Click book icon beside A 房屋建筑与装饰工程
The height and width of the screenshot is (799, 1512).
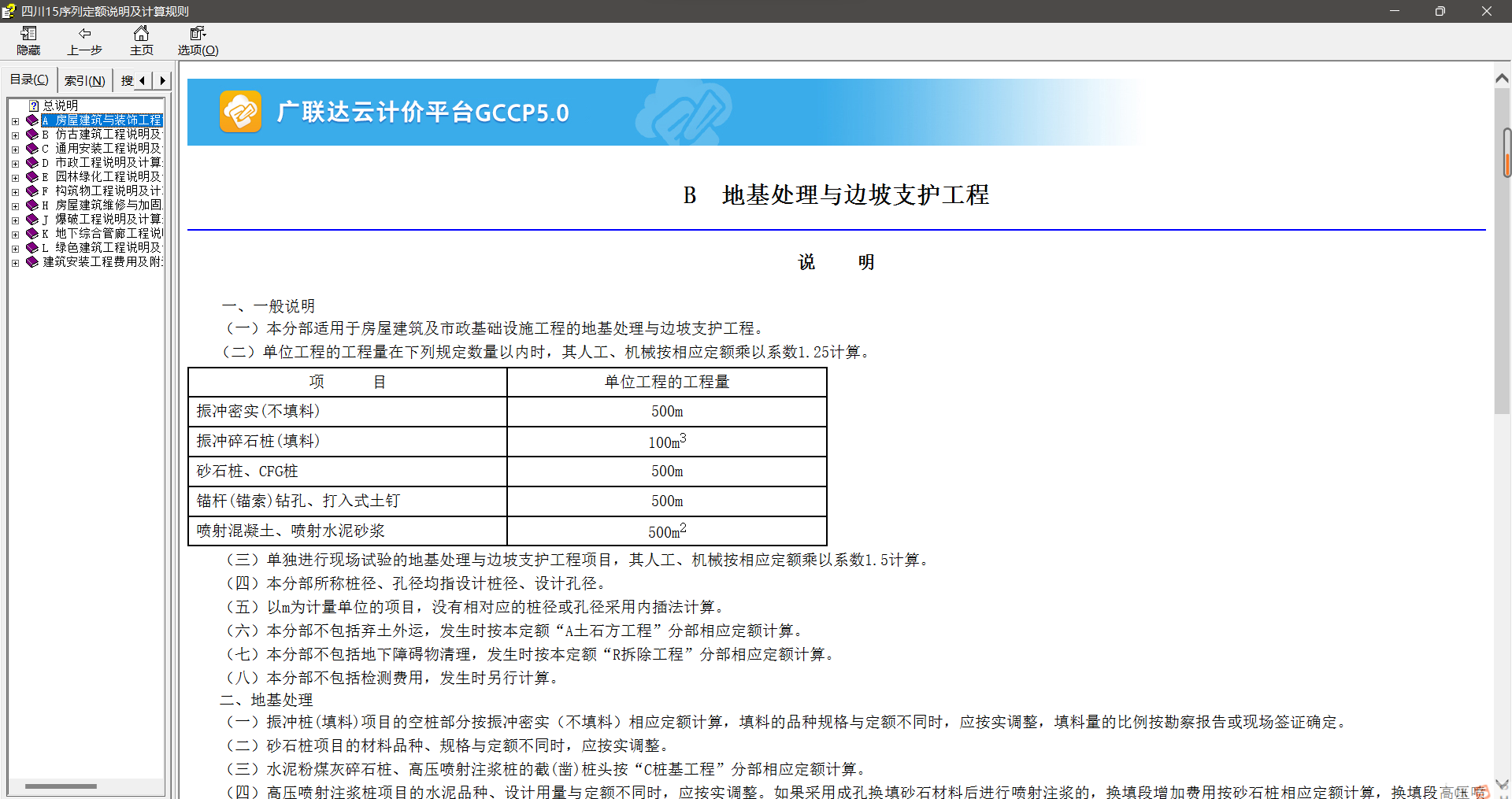(x=32, y=120)
